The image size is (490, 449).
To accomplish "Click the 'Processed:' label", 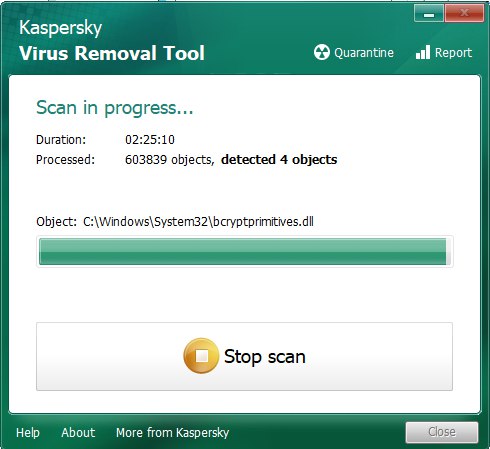I will (65, 160).
